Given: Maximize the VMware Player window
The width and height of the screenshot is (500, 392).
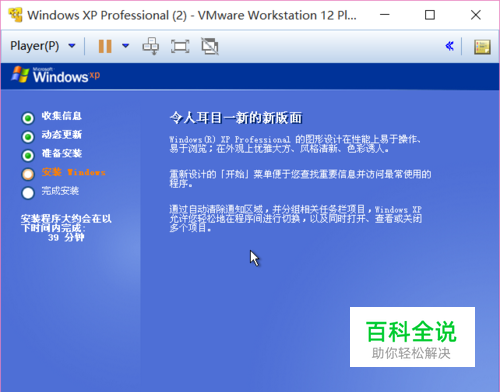Looking at the screenshot, I should tap(430, 15).
